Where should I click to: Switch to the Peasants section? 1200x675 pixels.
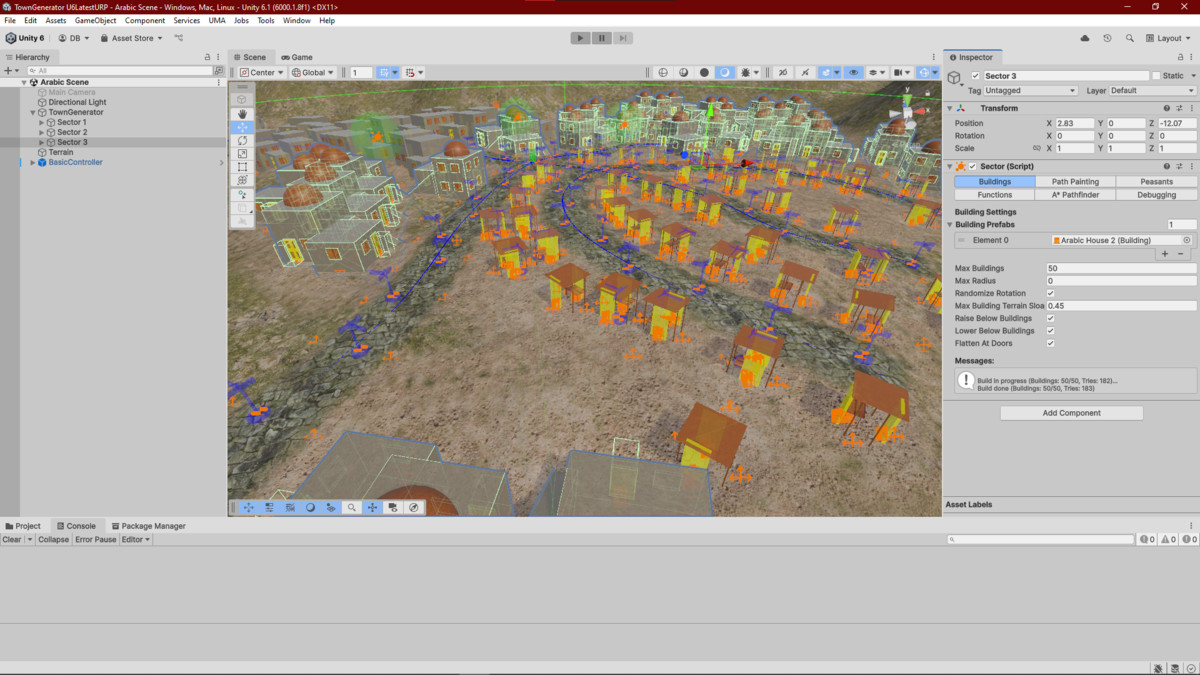tap(1156, 182)
